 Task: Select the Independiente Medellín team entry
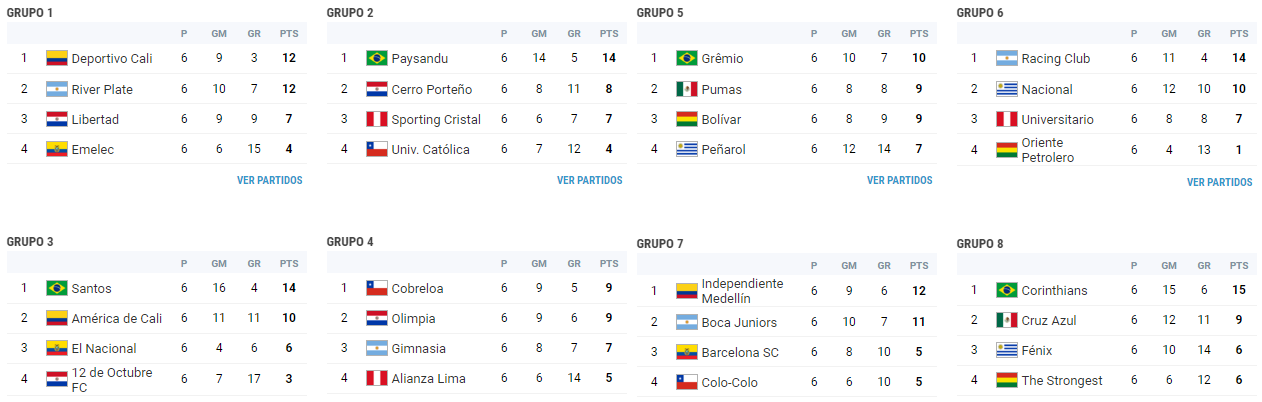741,291
